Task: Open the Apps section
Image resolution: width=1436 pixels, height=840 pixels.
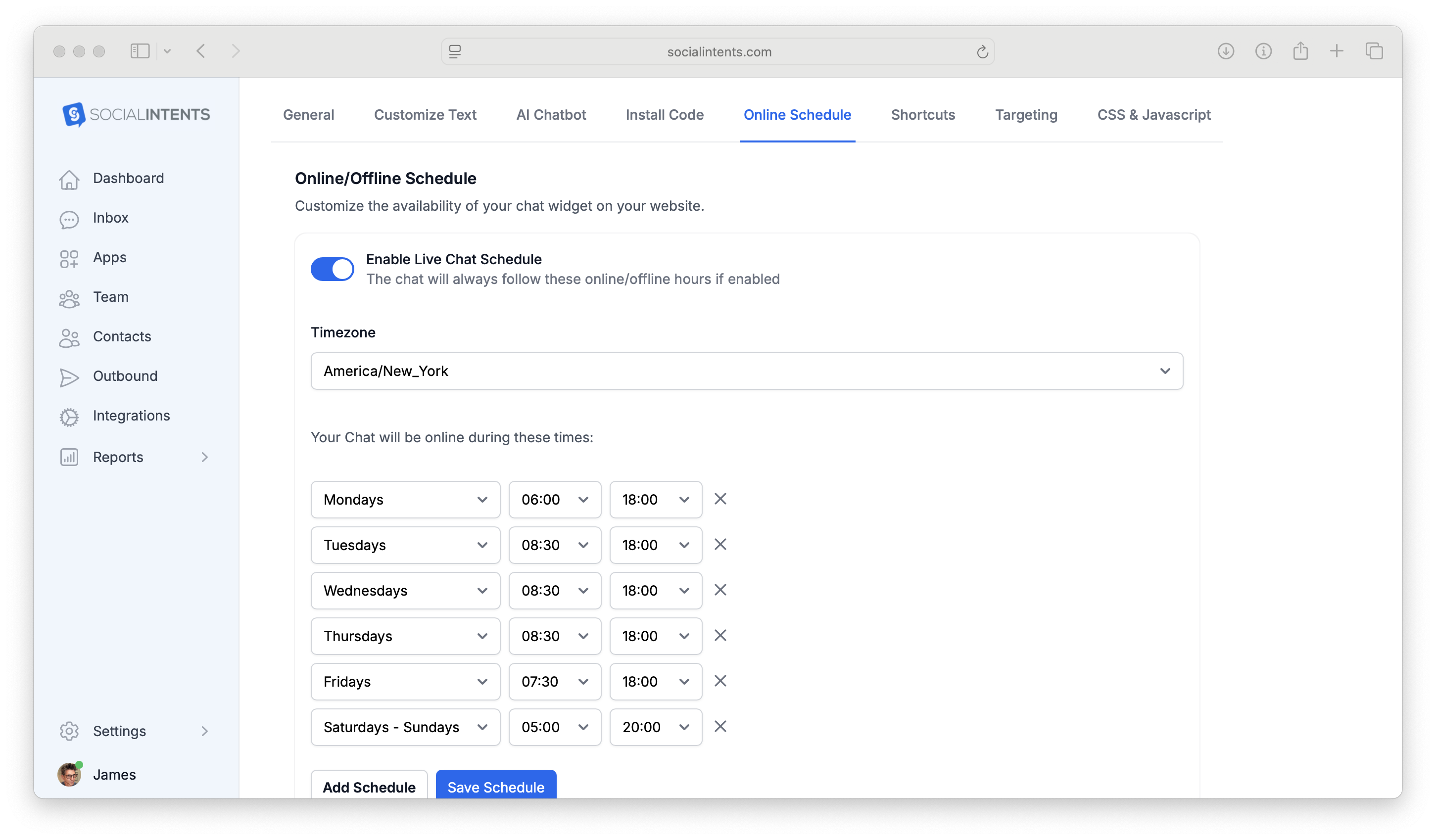Action: (109, 257)
